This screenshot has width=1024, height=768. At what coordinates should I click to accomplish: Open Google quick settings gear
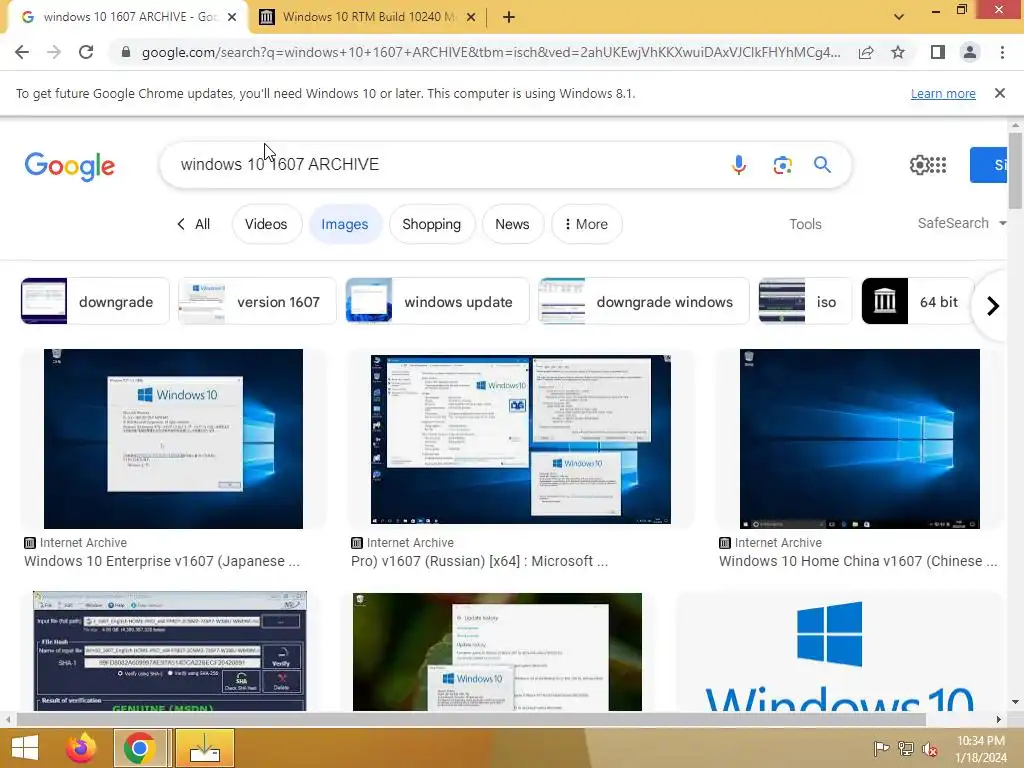[x=919, y=165]
